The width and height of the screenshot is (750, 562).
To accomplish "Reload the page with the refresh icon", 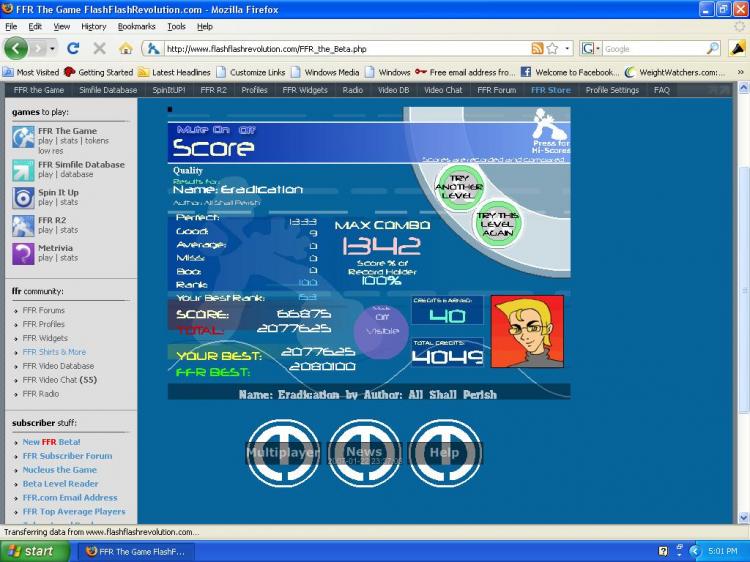I will 73,48.
